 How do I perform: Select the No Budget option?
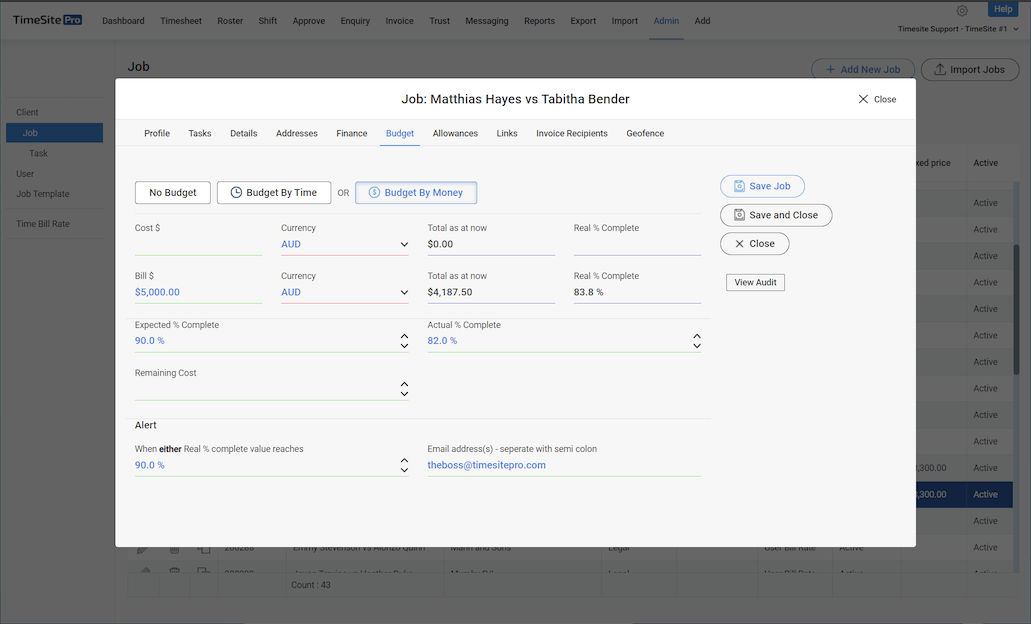pyautogui.click(x=172, y=193)
